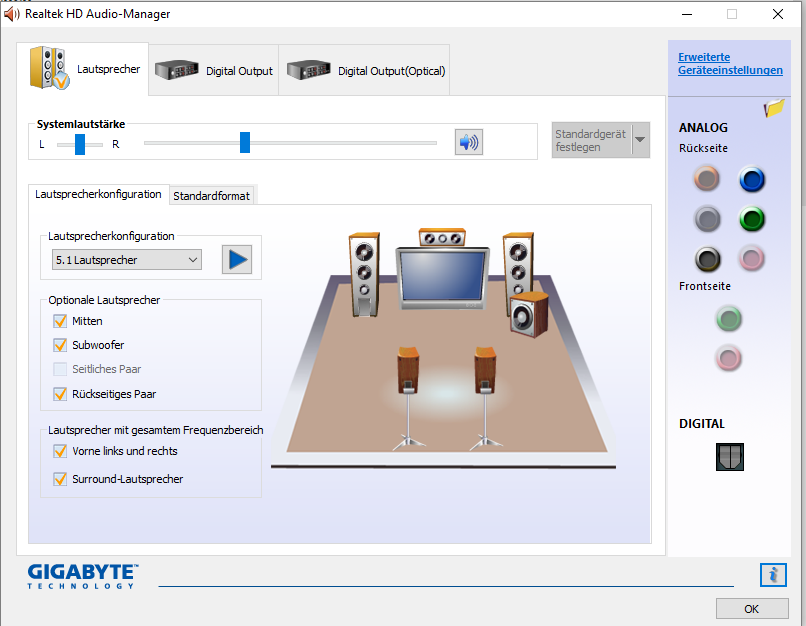Click the subwoofer in the room diagram
The image size is (806, 626).
[x=529, y=314]
